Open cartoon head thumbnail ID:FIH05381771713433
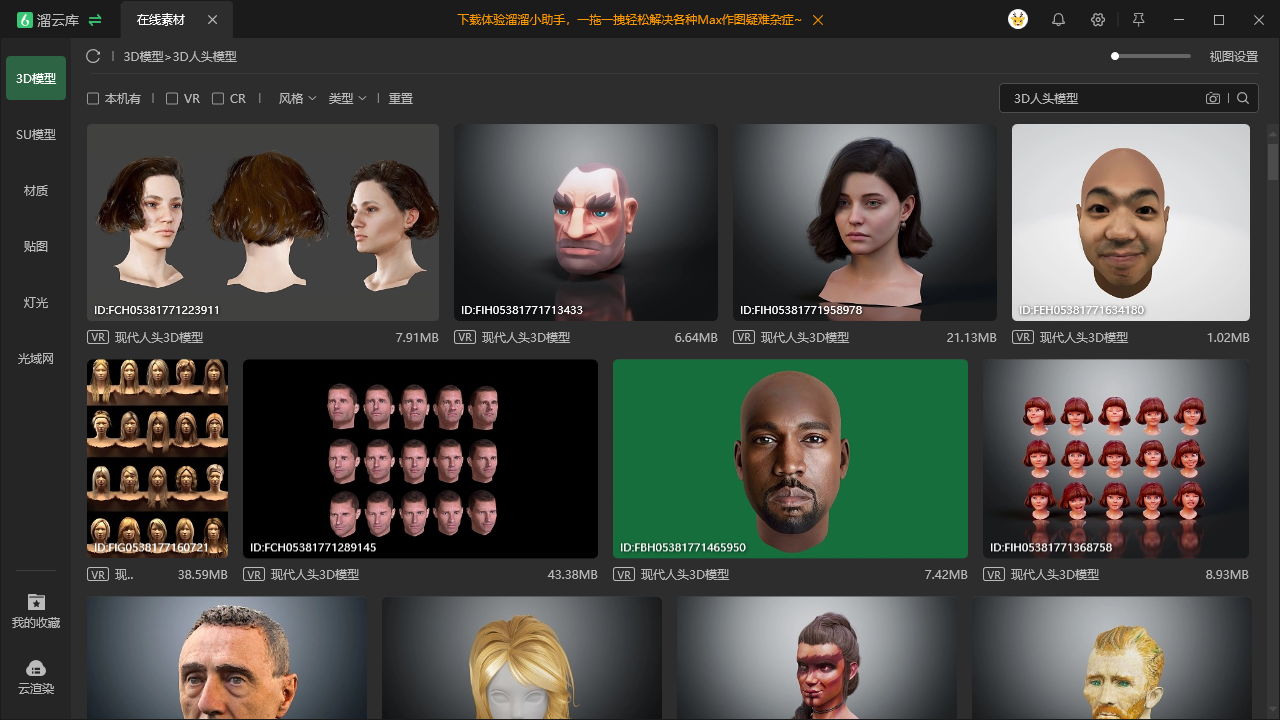This screenshot has width=1280, height=720. (x=586, y=222)
